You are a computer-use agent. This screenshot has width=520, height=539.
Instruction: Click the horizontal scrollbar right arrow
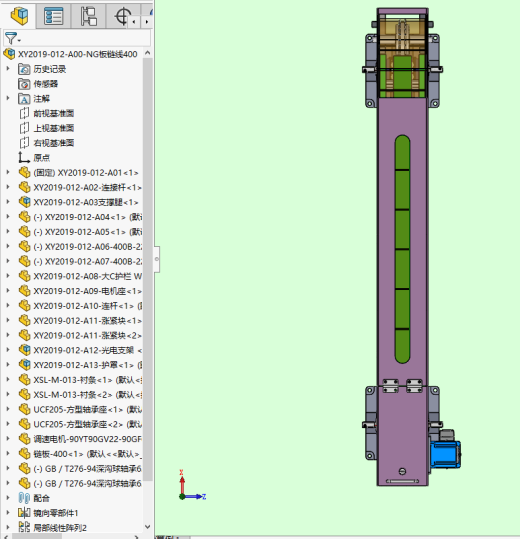(137, 536)
